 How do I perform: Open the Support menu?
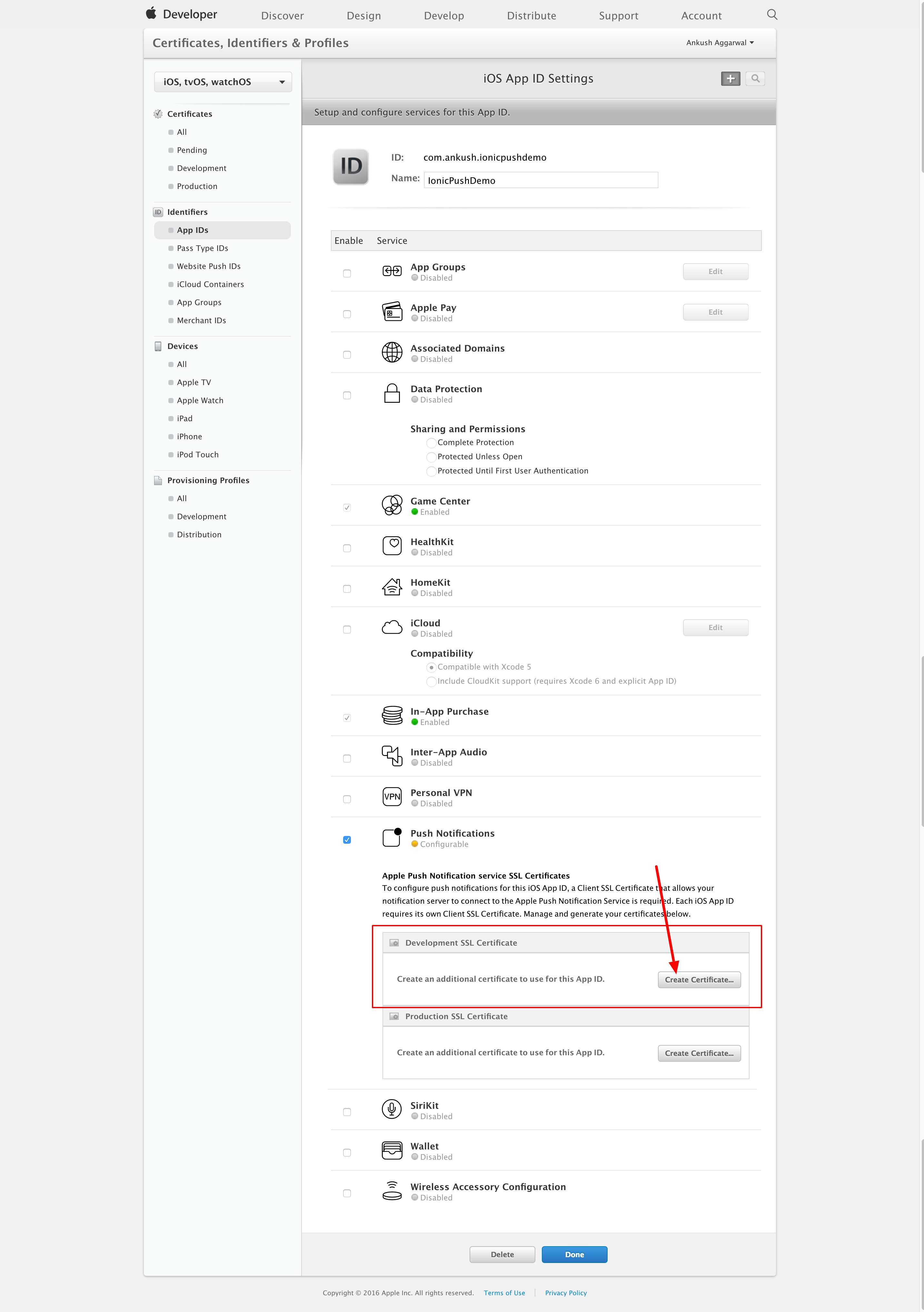pos(618,16)
